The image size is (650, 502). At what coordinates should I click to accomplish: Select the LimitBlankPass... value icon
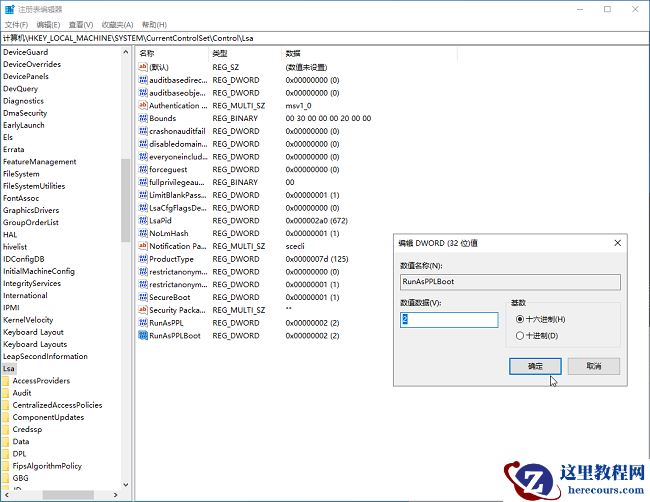tap(143, 195)
